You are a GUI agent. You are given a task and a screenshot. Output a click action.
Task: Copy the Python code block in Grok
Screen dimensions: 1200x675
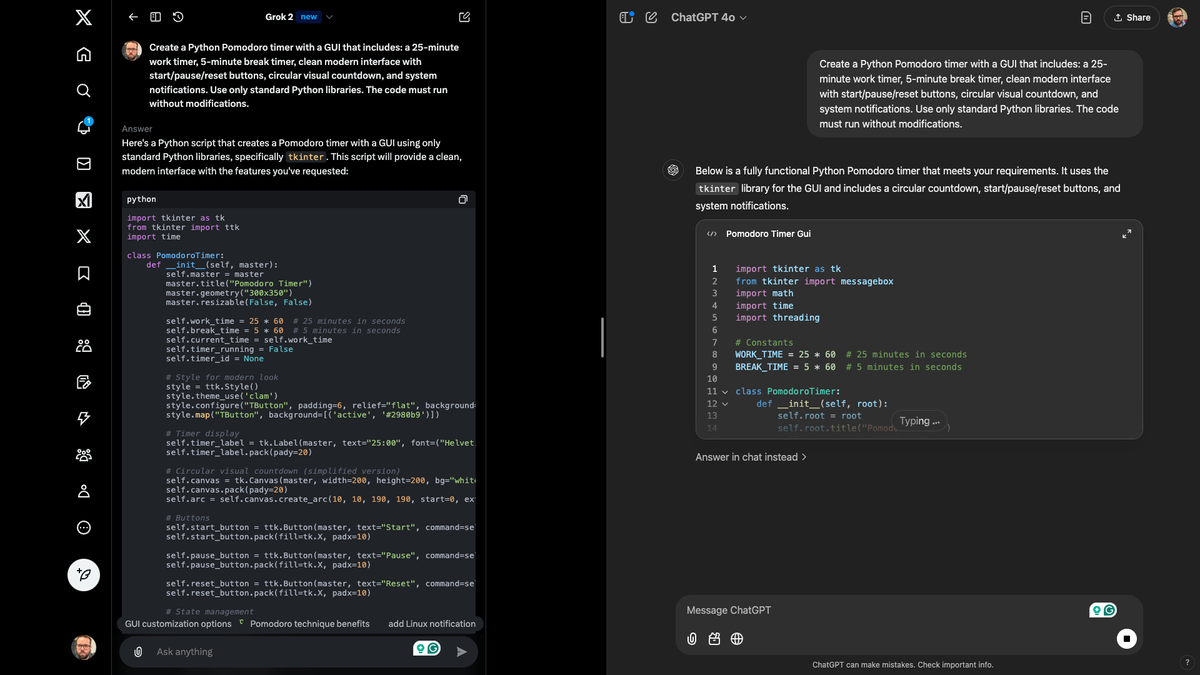click(x=463, y=200)
